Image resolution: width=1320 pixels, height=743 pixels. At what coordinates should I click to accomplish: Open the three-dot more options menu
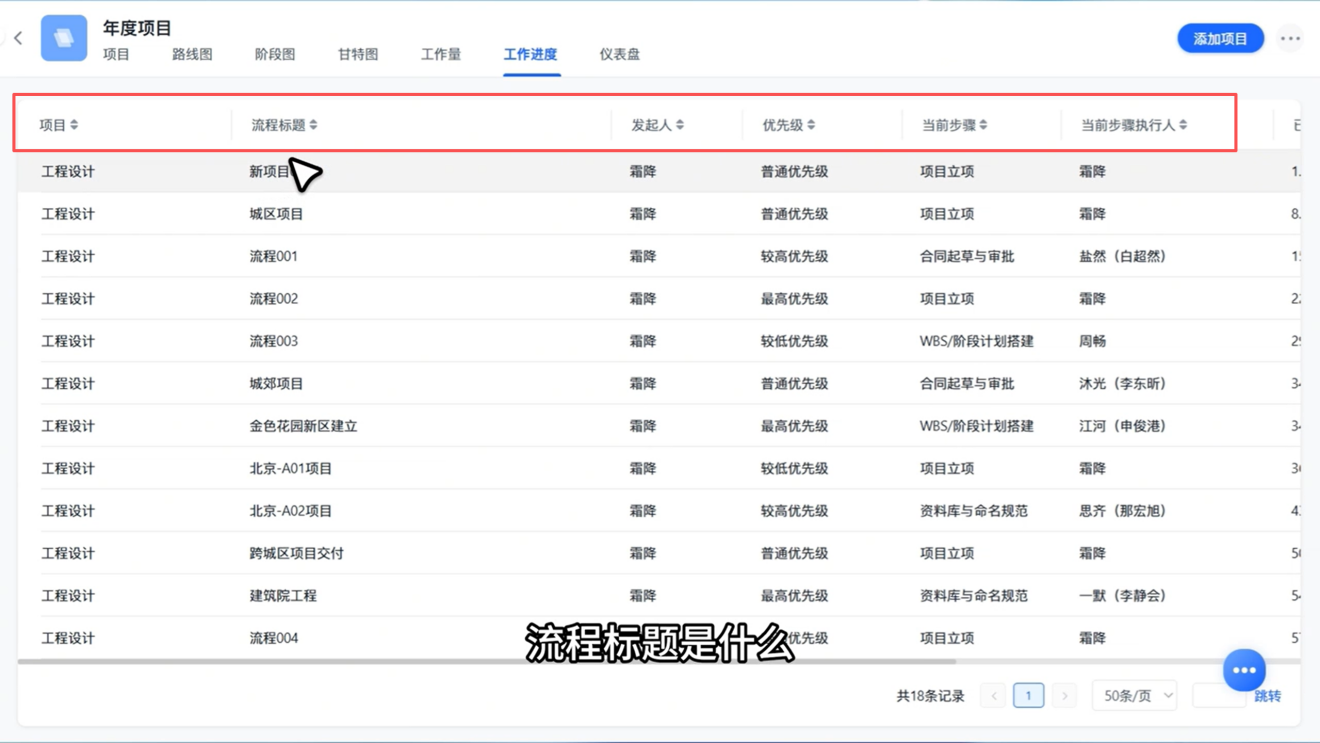tap(1290, 39)
